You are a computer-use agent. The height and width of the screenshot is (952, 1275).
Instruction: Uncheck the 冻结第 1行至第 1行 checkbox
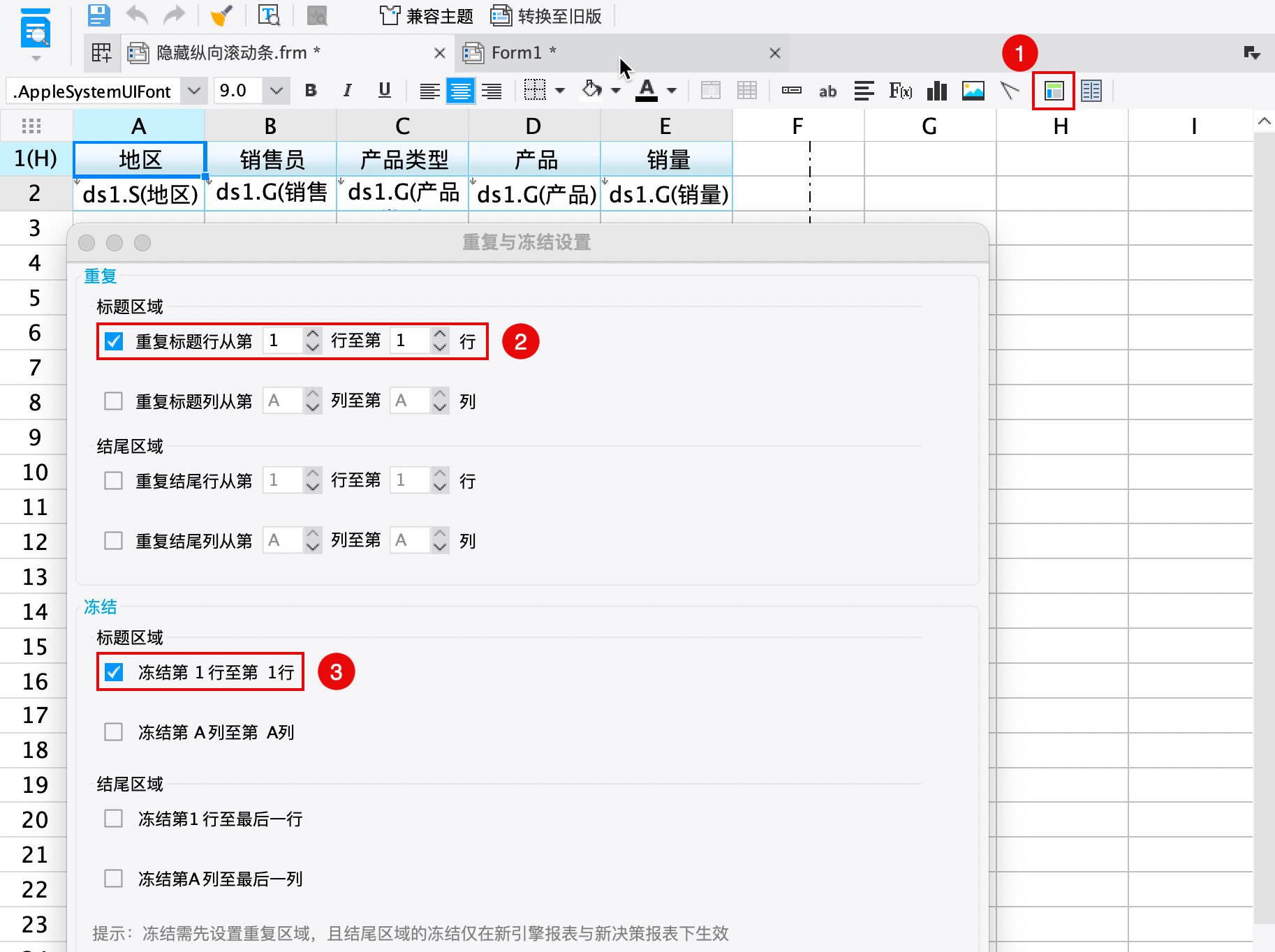(x=114, y=672)
